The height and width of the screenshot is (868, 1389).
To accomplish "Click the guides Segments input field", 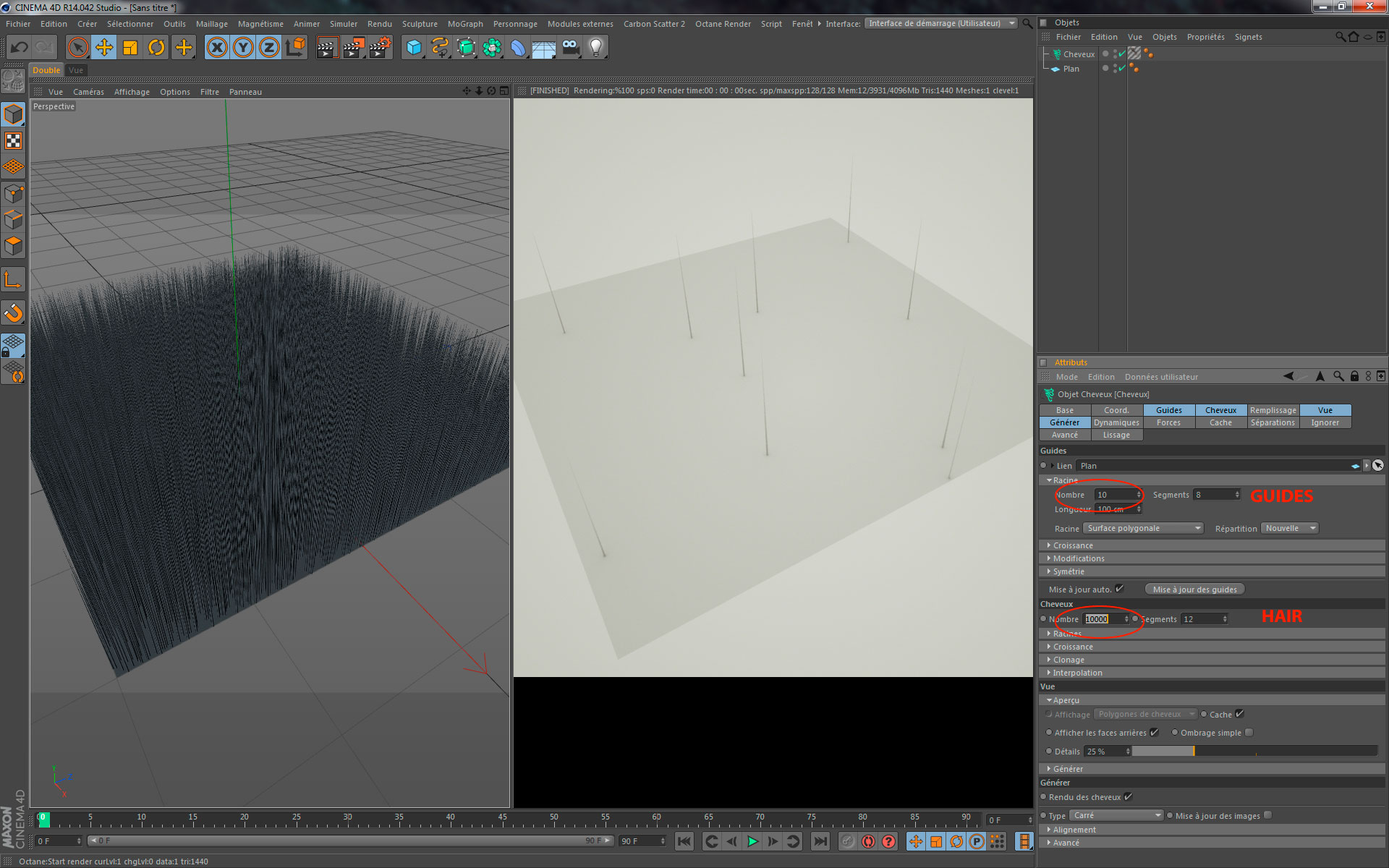I will (x=1217, y=495).
